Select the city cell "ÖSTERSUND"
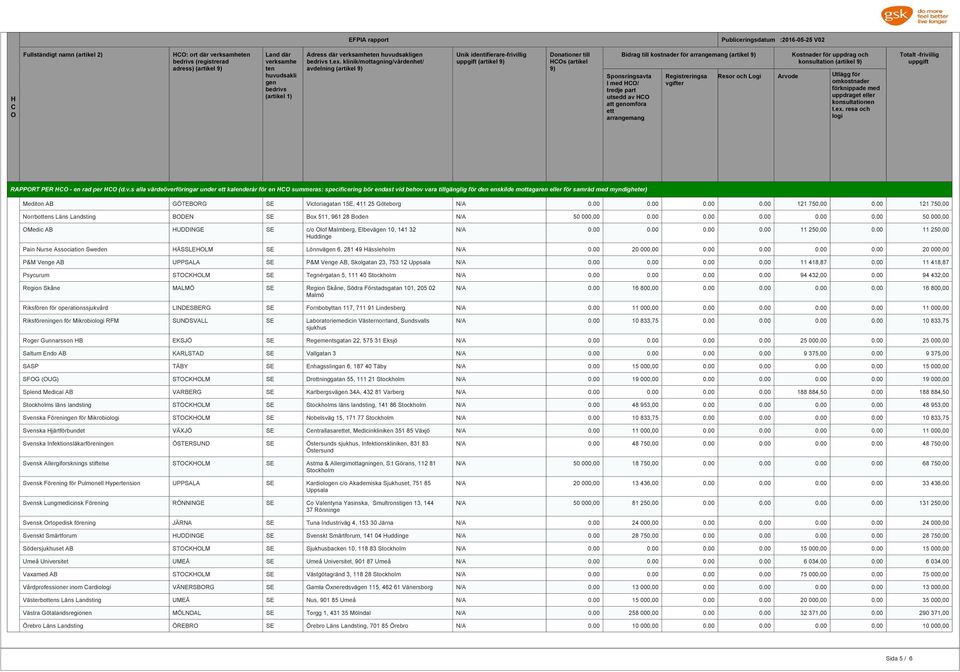The image size is (960, 672). (216, 447)
